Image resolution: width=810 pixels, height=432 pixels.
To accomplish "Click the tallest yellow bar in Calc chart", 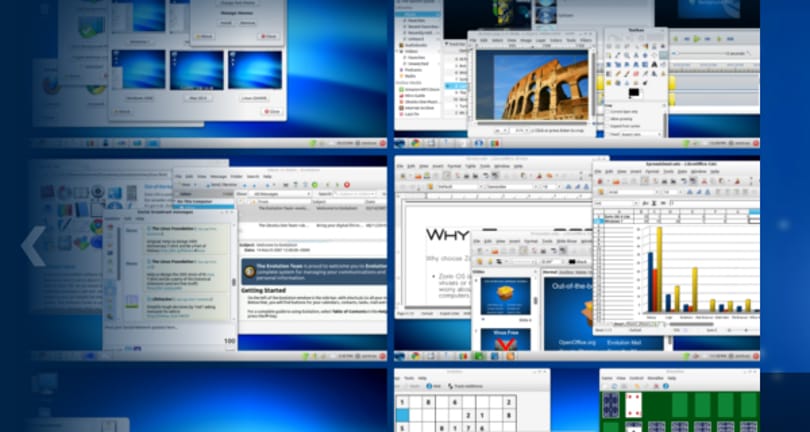I will tap(659, 269).
